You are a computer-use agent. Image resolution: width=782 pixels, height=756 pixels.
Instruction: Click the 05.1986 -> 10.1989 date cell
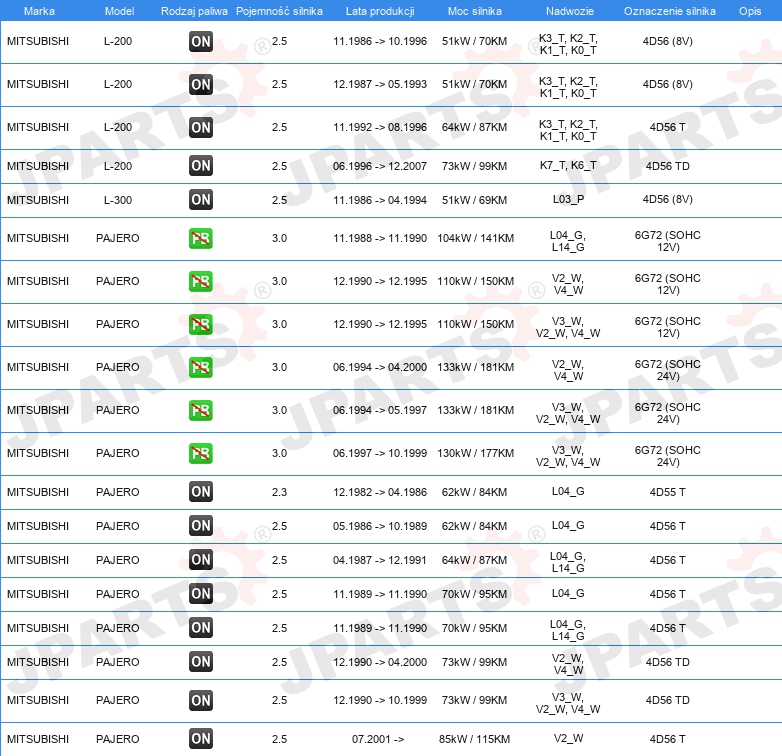tap(380, 526)
